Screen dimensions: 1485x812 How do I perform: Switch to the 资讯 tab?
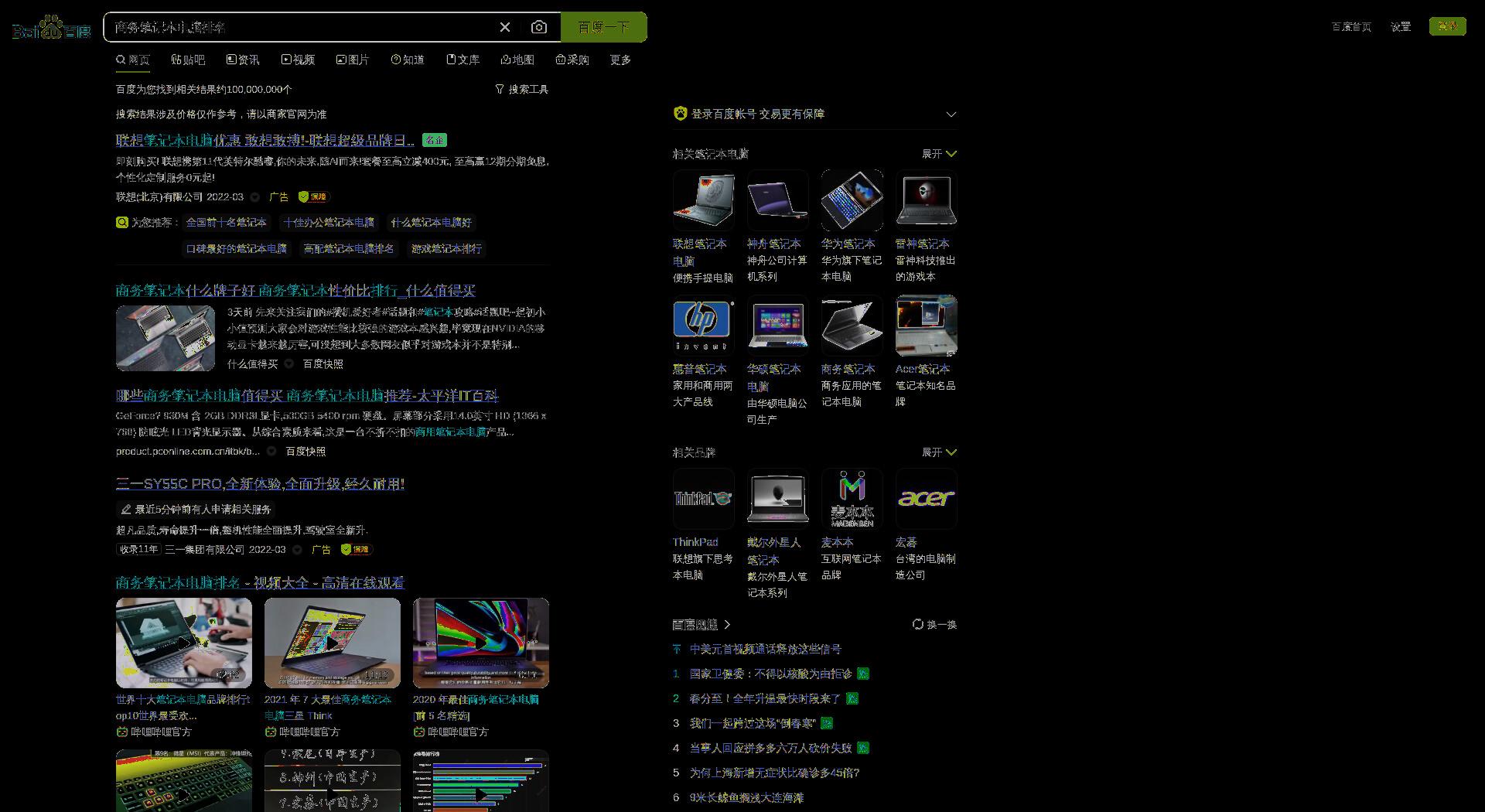(243, 60)
